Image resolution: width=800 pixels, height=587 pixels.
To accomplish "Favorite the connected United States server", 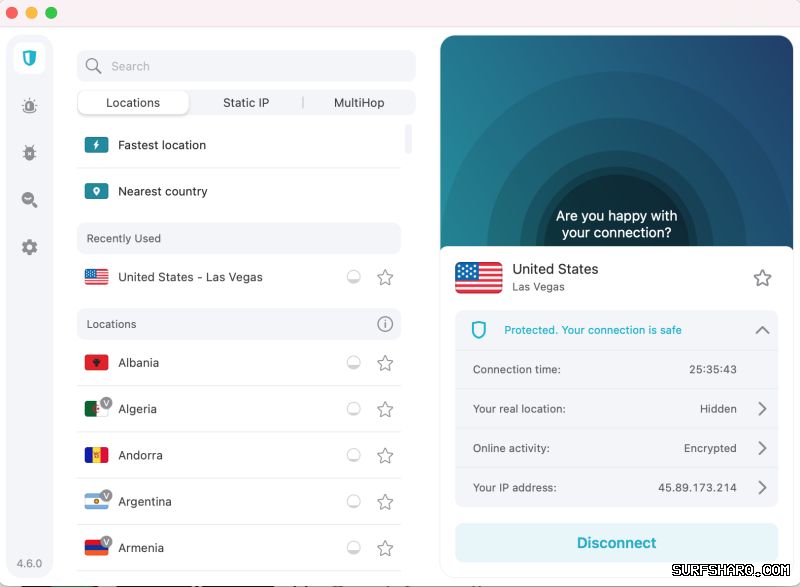I will pos(762,278).
